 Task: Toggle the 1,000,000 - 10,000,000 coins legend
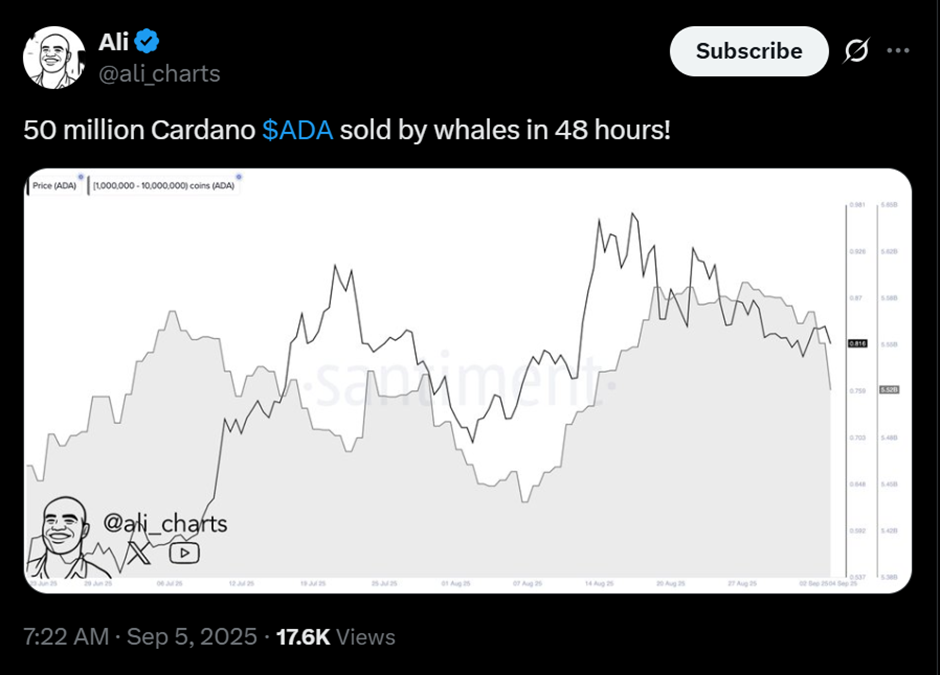(165, 185)
